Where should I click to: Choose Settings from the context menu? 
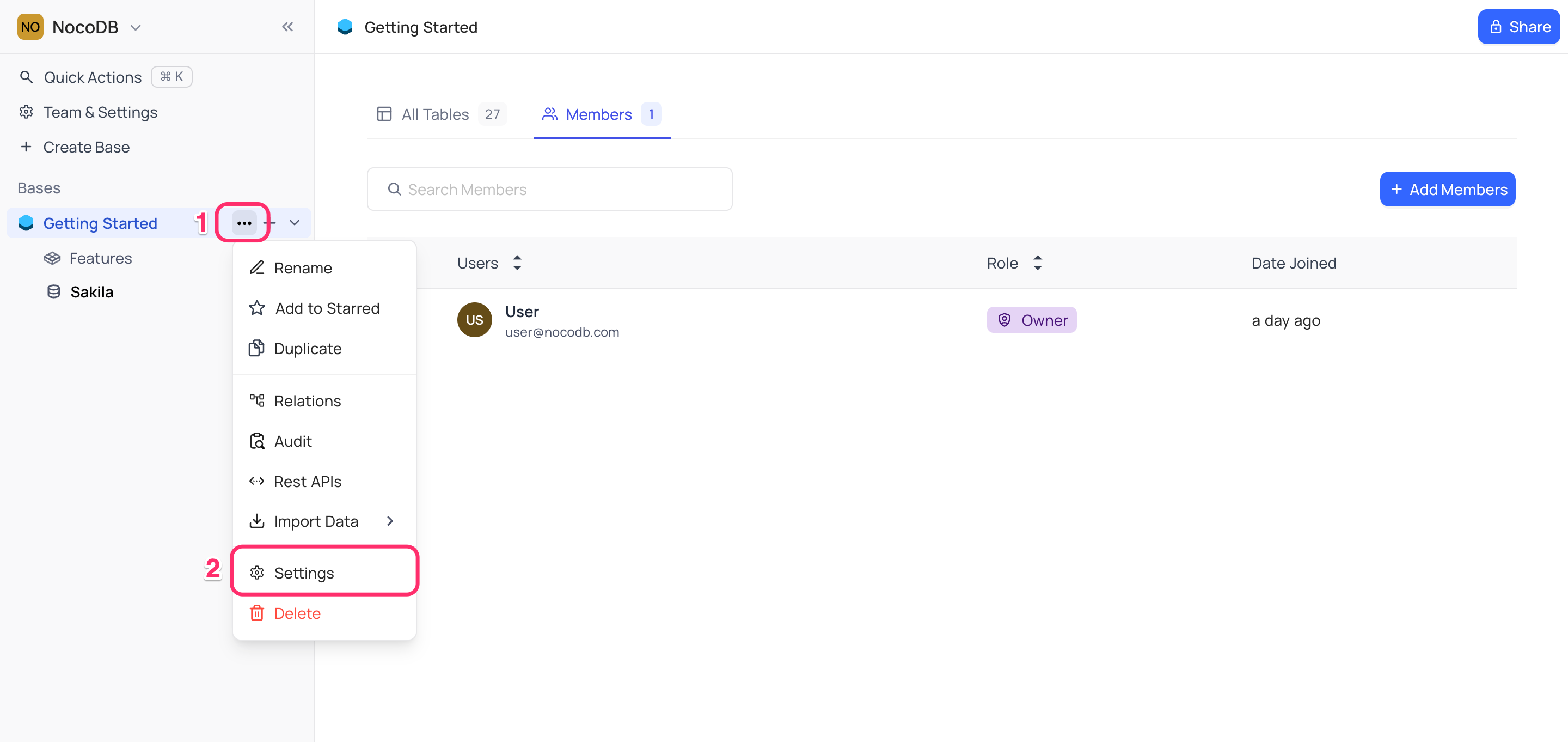(x=324, y=573)
